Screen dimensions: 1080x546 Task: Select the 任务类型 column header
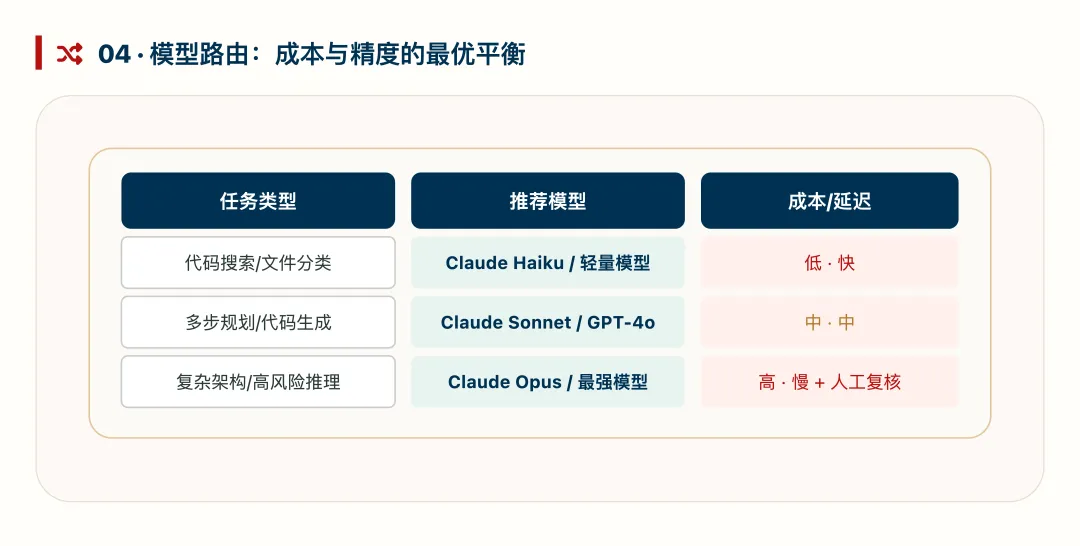[258, 200]
